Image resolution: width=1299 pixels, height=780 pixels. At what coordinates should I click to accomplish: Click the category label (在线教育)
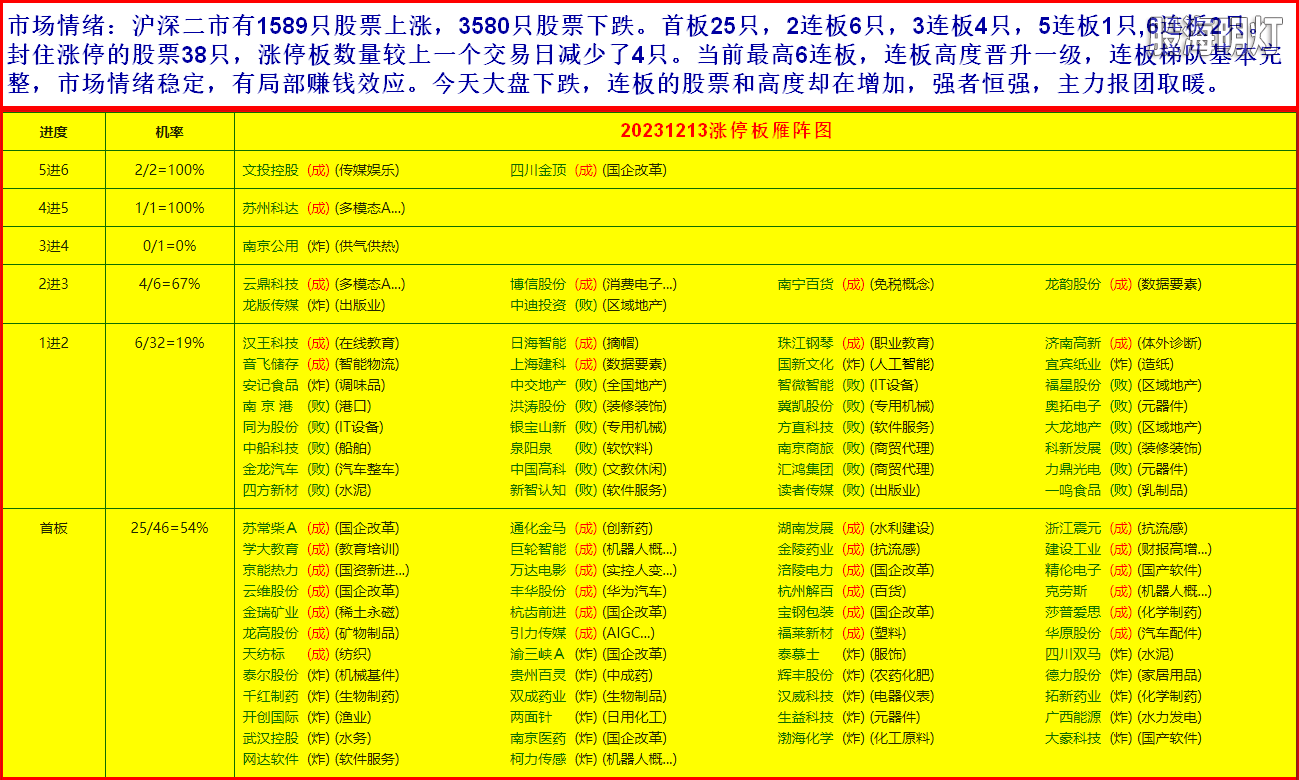point(366,343)
